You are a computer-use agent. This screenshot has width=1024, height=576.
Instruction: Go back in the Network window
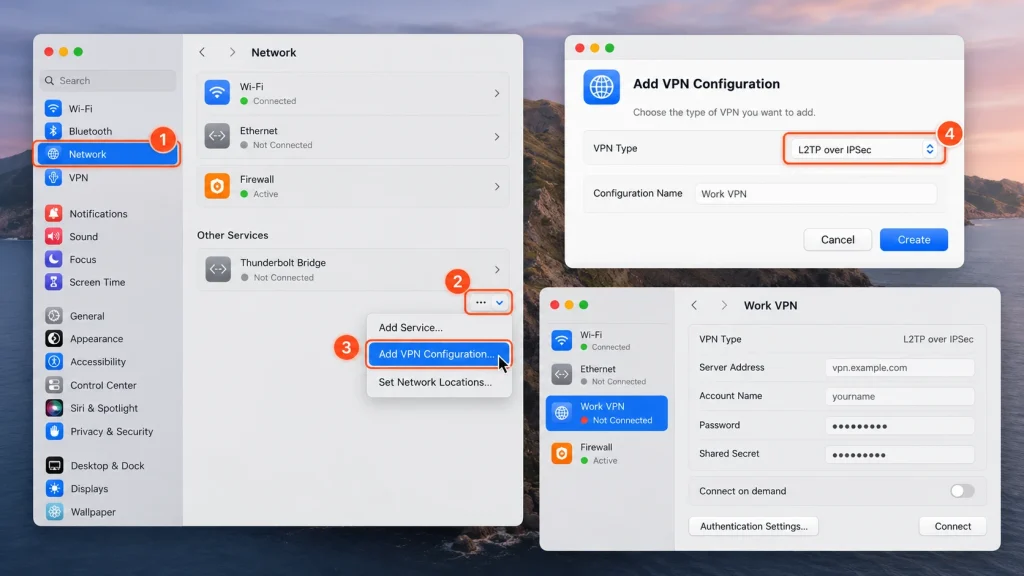202,52
